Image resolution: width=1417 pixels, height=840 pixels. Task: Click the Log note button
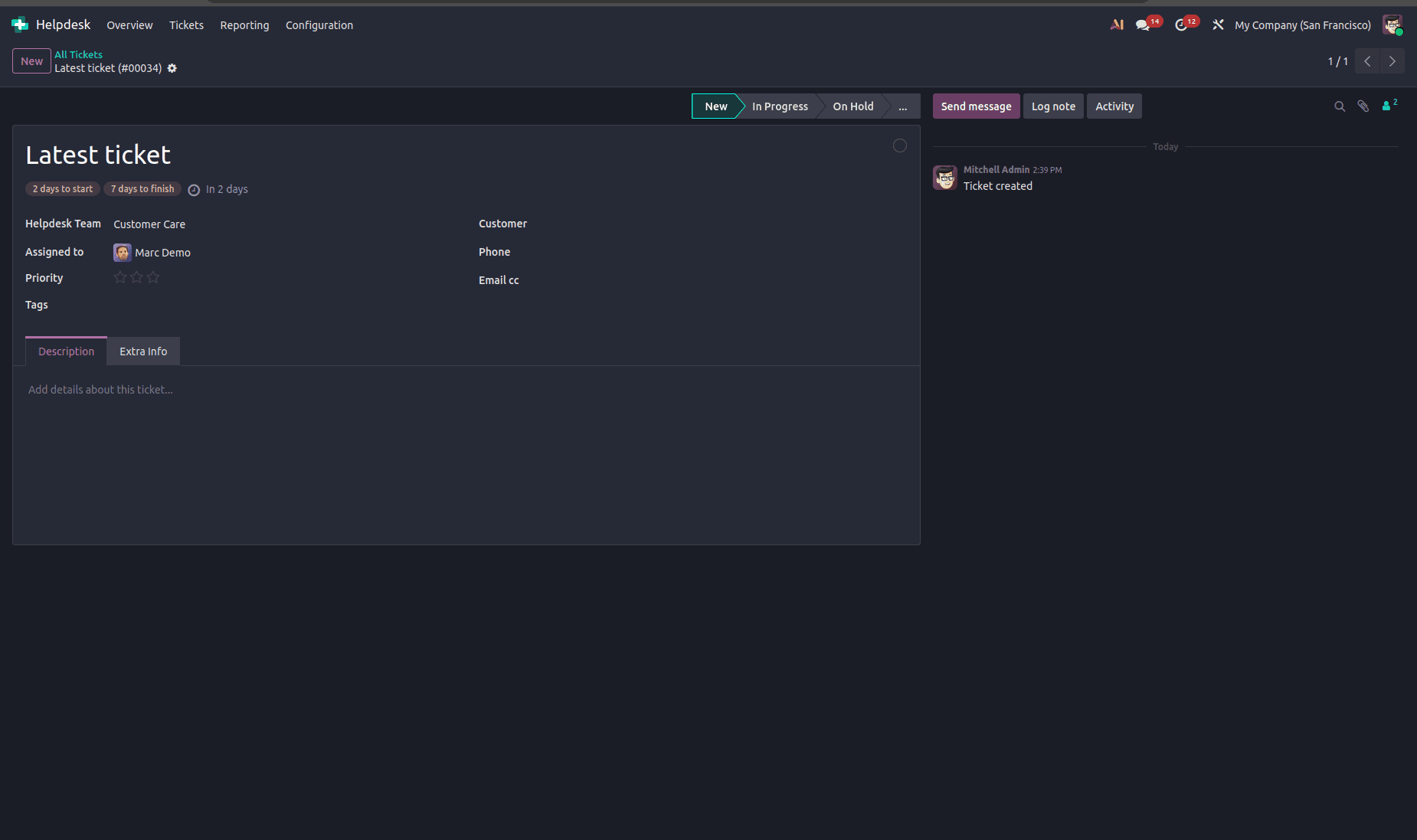coord(1053,106)
